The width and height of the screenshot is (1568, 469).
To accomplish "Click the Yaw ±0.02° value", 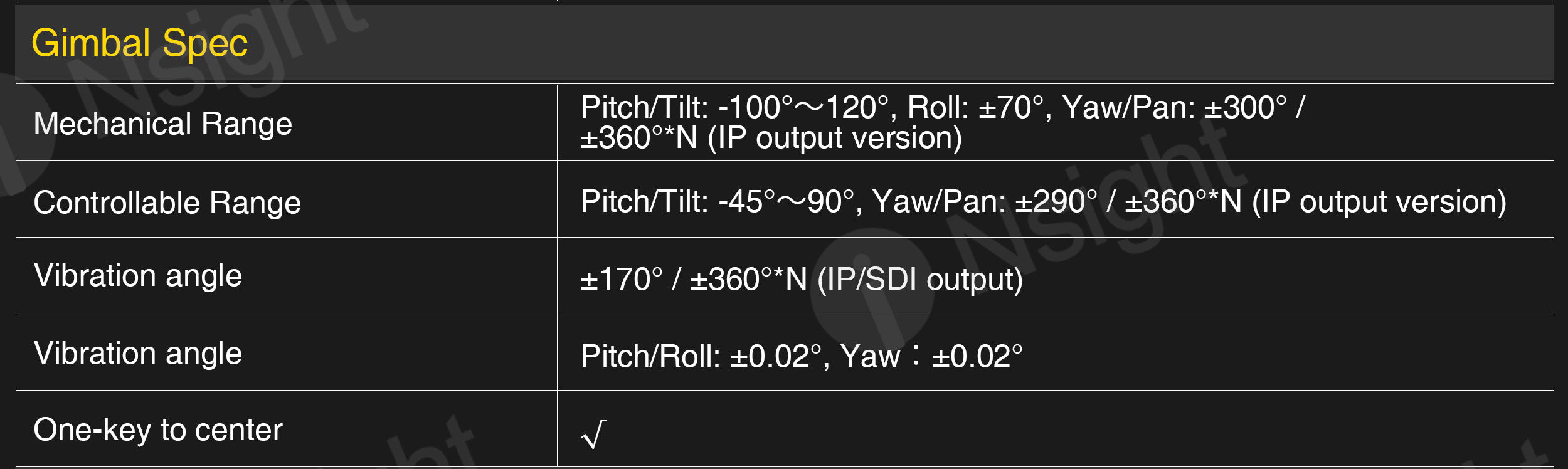I will click(x=931, y=357).
